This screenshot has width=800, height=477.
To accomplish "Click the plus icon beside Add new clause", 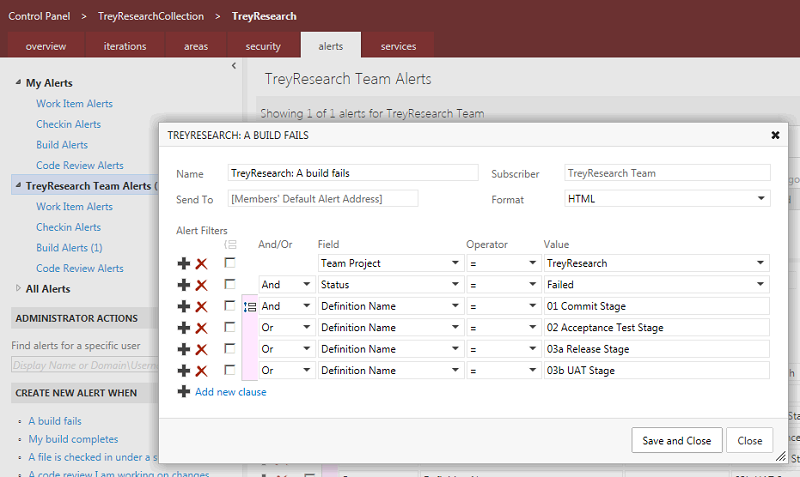I will (184, 392).
